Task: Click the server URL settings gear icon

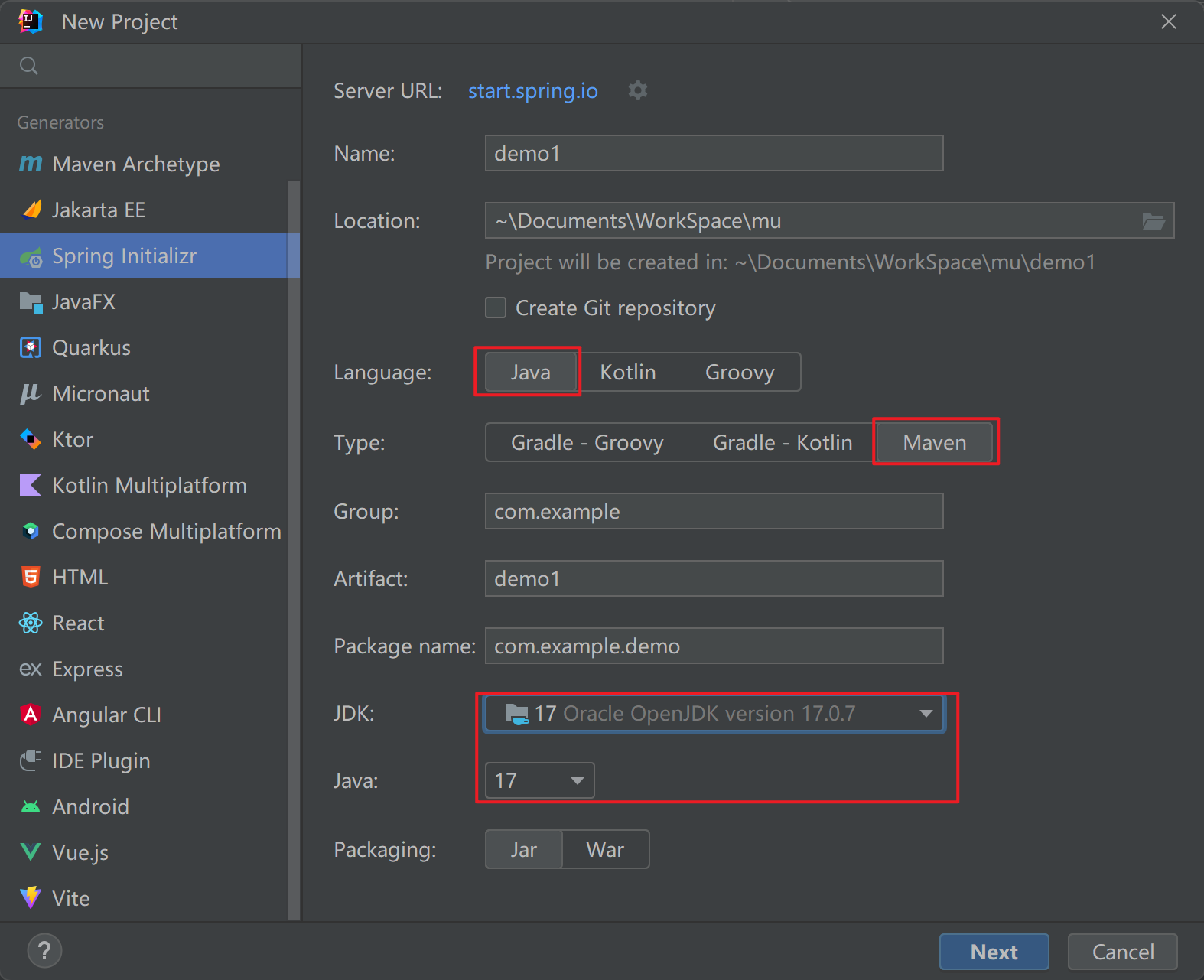Action: [x=637, y=91]
